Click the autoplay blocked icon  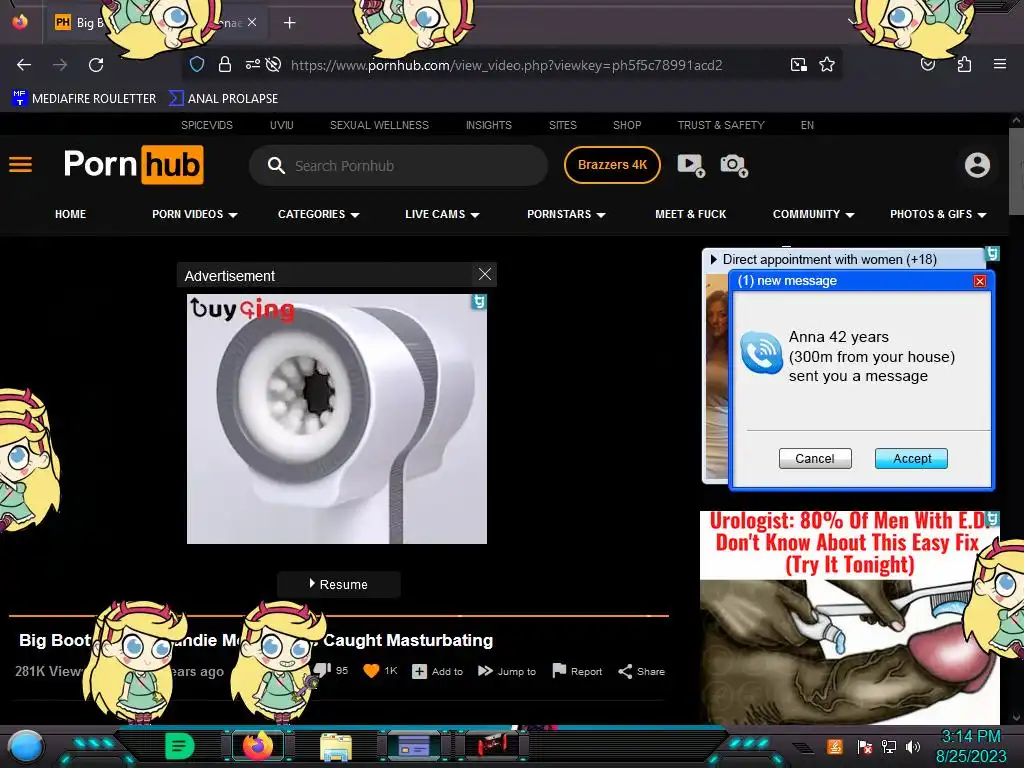pyautogui.click(x=274, y=64)
